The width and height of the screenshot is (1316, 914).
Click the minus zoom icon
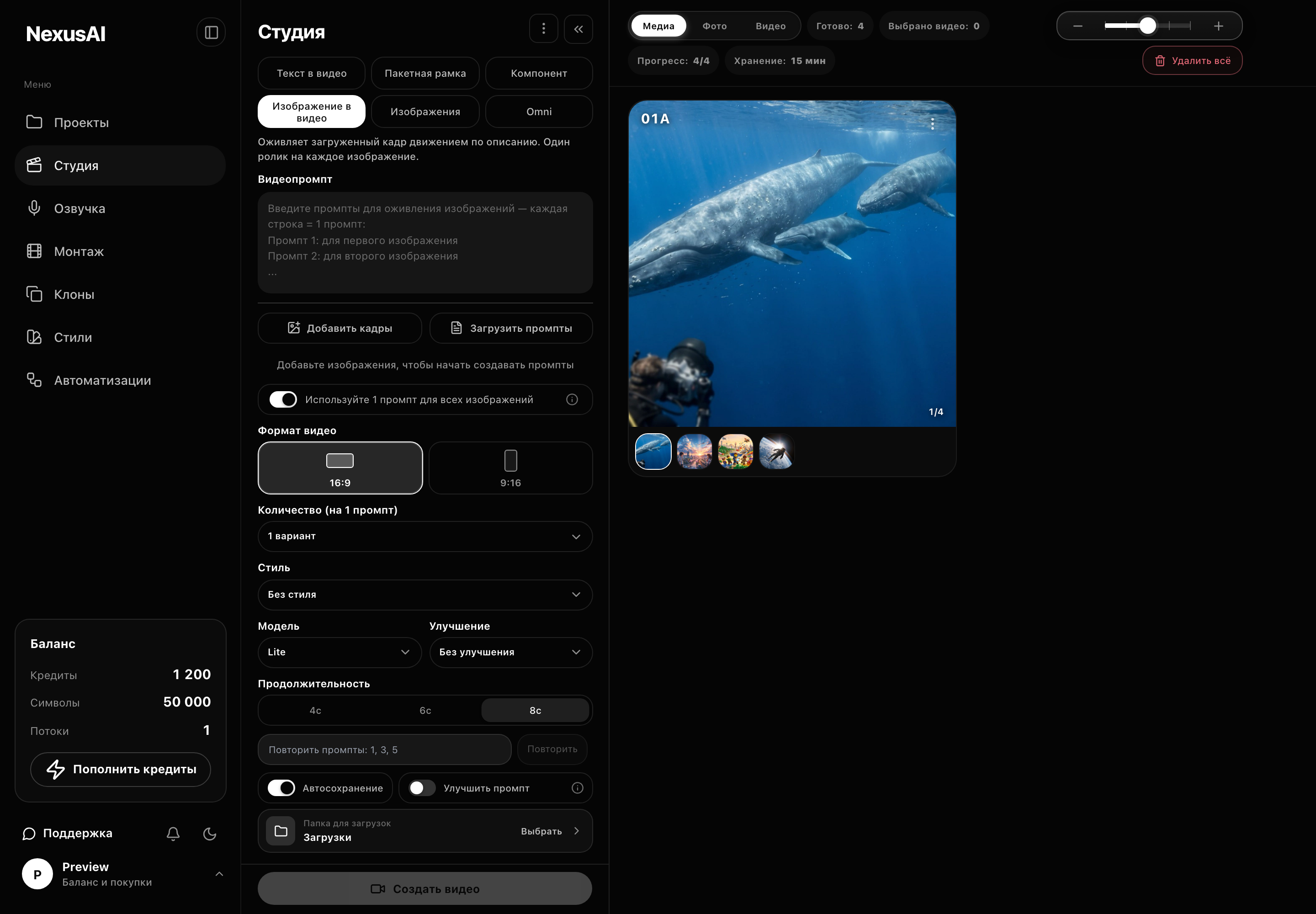tap(1078, 26)
